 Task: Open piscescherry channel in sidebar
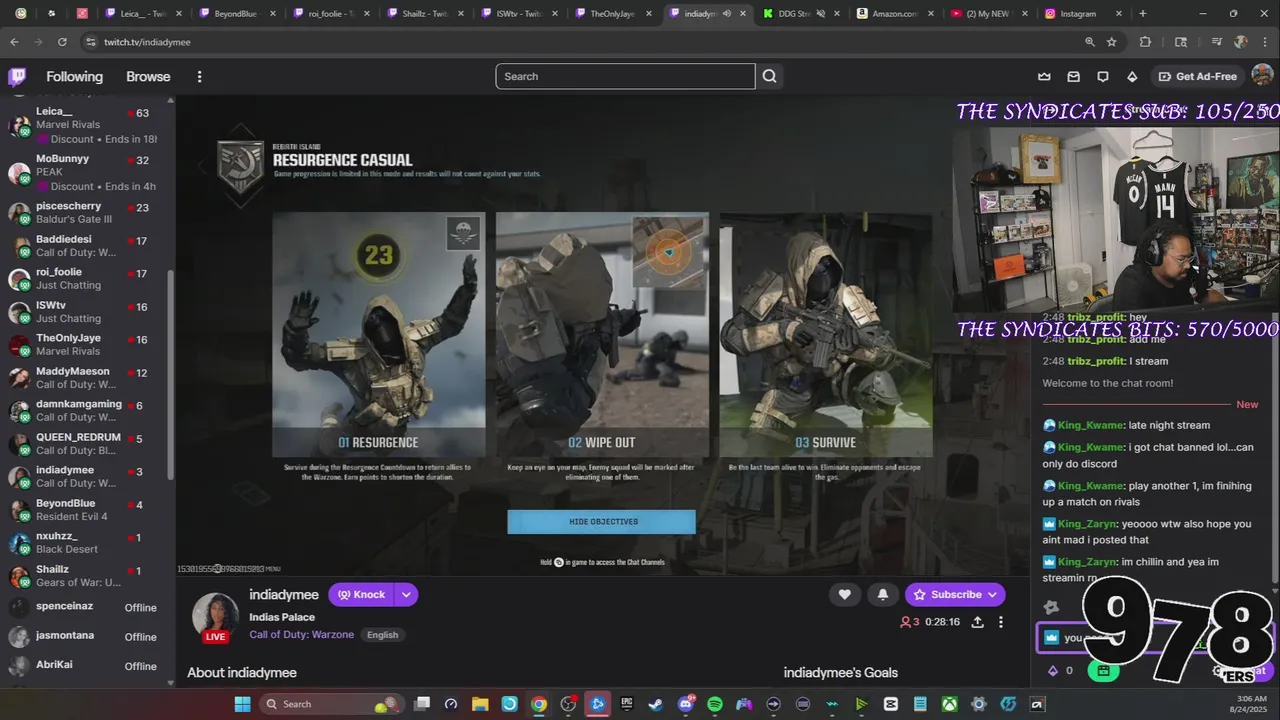(x=88, y=212)
